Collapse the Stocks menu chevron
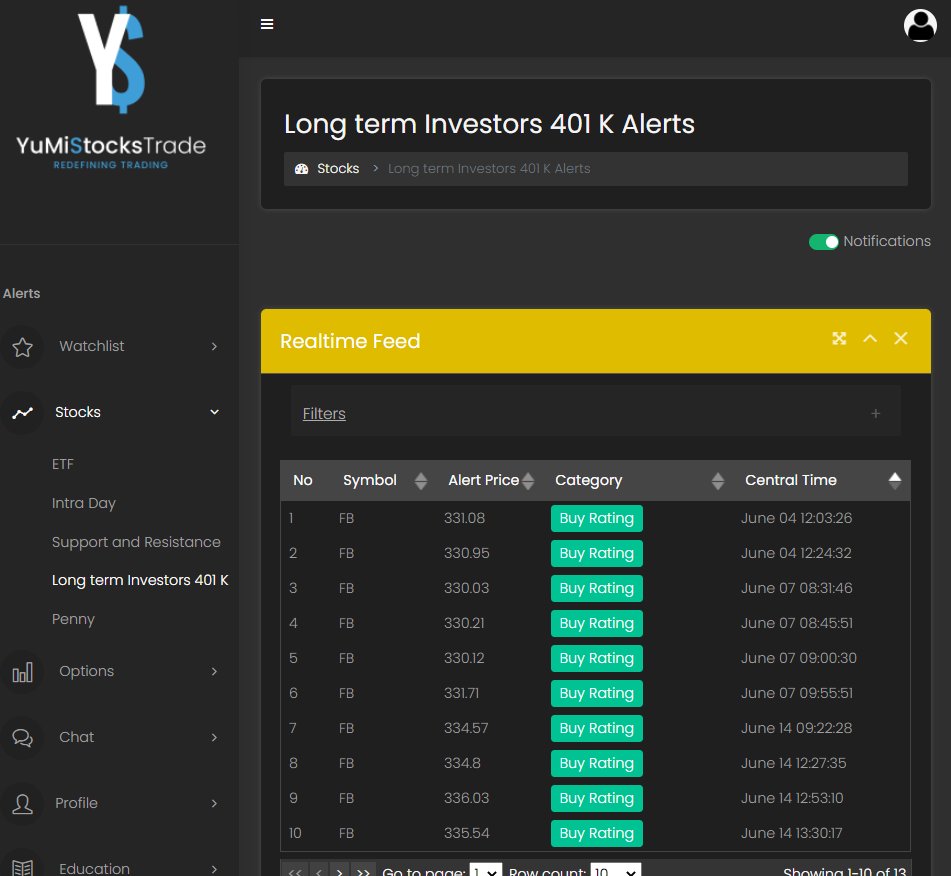 (x=214, y=412)
